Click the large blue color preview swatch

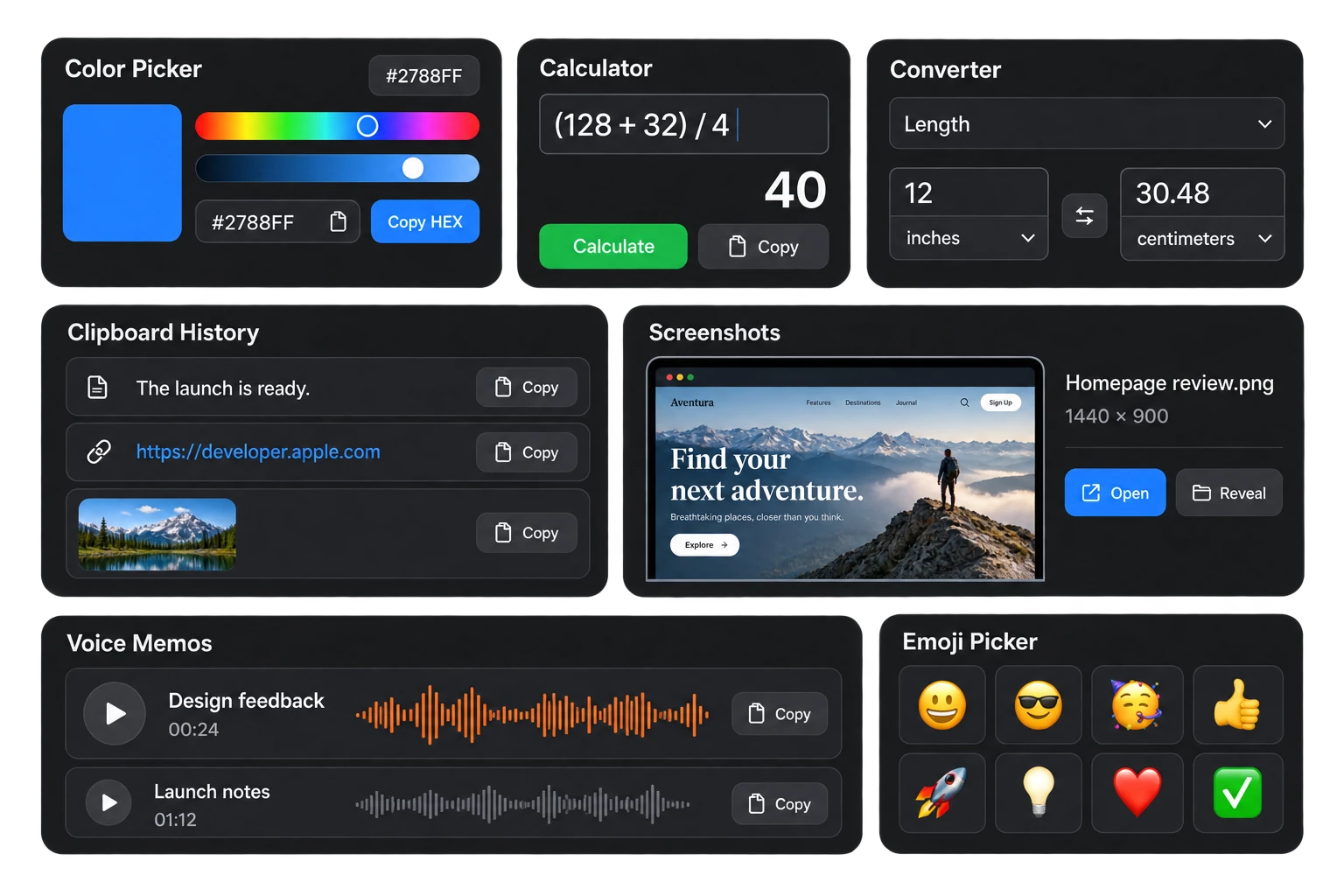coord(122,173)
